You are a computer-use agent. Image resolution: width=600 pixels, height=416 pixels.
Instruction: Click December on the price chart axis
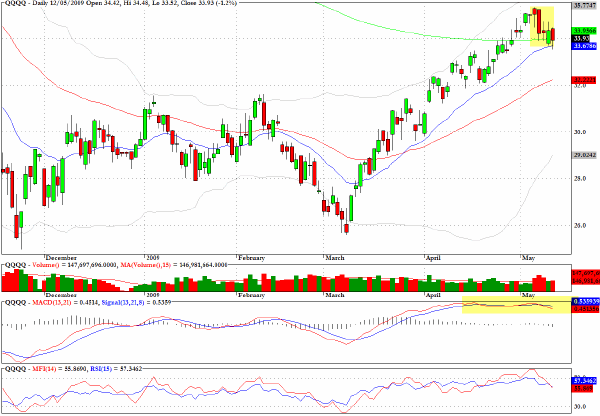(x=61, y=258)
